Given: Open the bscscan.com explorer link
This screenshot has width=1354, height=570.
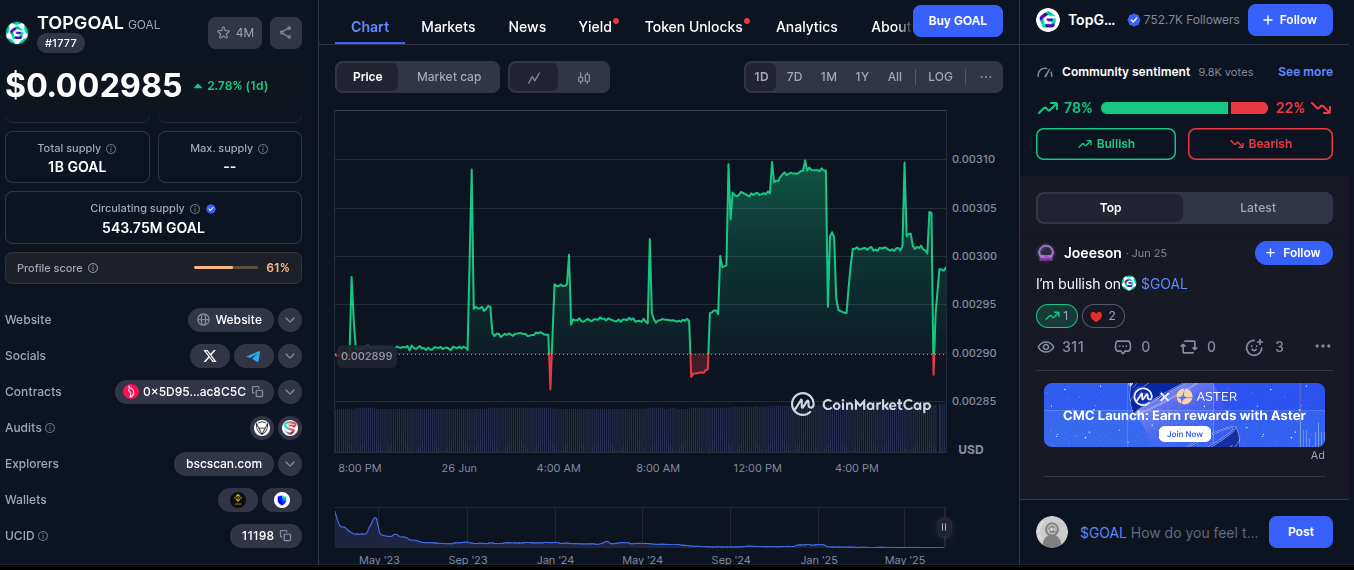Looking at the screenshot, I should (224, 464).
